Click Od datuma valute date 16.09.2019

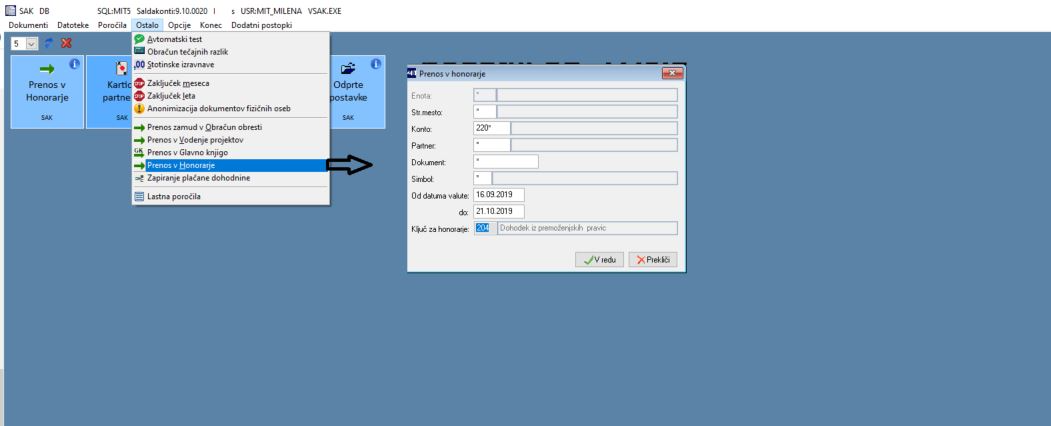(x=498, y=195)
